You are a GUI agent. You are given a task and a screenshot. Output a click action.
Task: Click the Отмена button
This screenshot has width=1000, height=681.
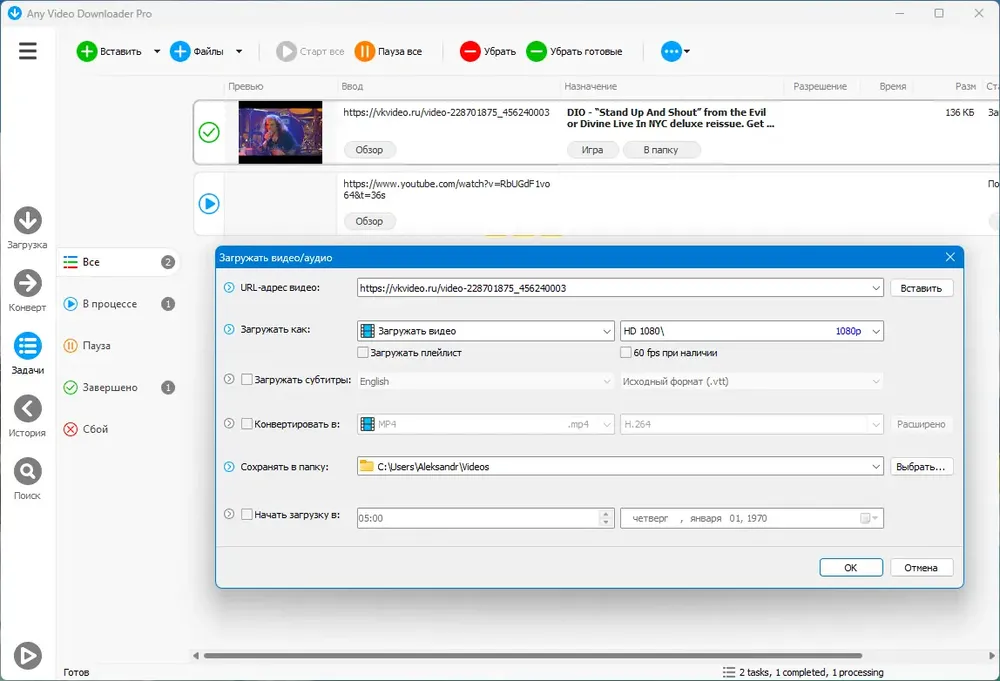[x=921, y=568]
